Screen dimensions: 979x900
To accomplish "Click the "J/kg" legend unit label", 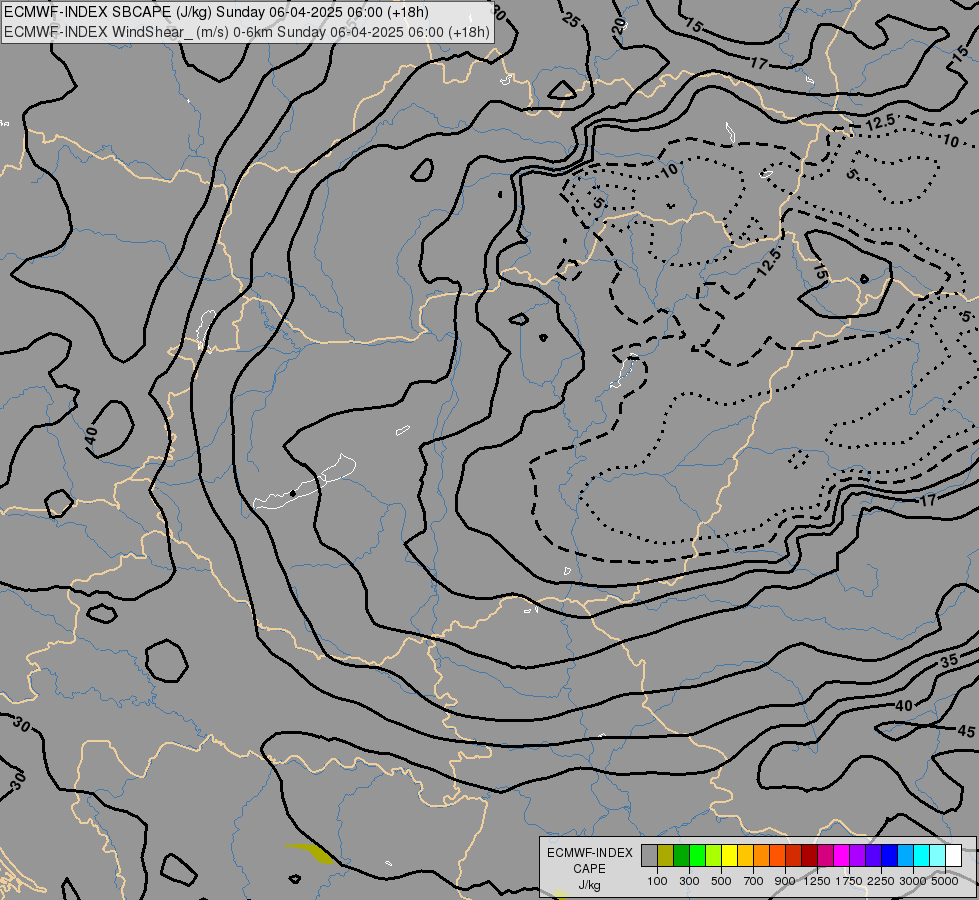I will [589, 885].
